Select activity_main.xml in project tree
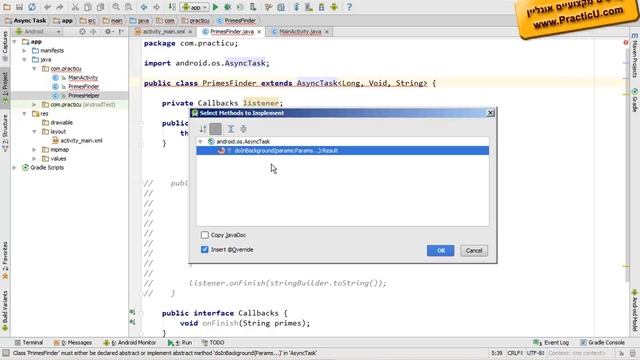The image size is (640, 360). click(x=81, y=140)
